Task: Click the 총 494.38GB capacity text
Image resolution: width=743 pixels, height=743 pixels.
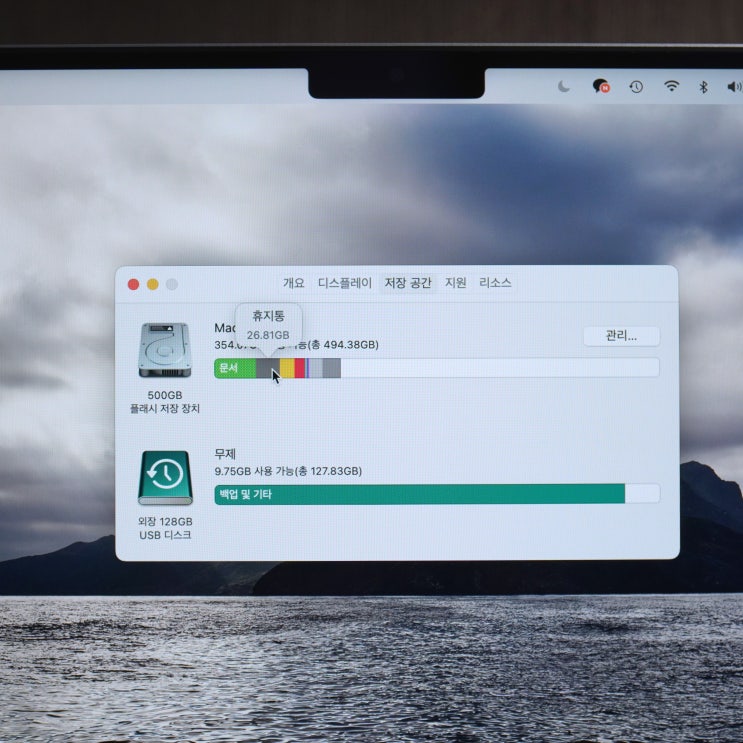Action: pyautogui.click(x=344, y=344)
